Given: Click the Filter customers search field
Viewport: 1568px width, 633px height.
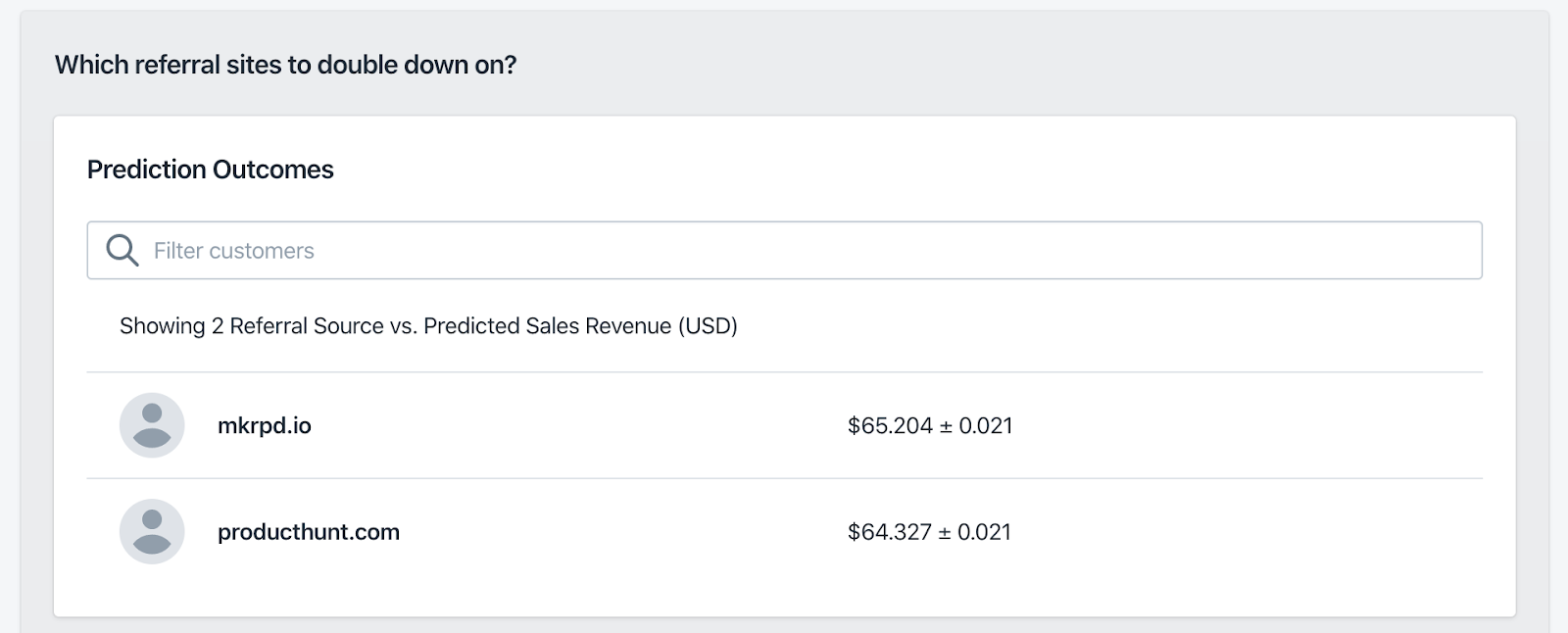Looking at the screenshot, I should pos(784,251).
